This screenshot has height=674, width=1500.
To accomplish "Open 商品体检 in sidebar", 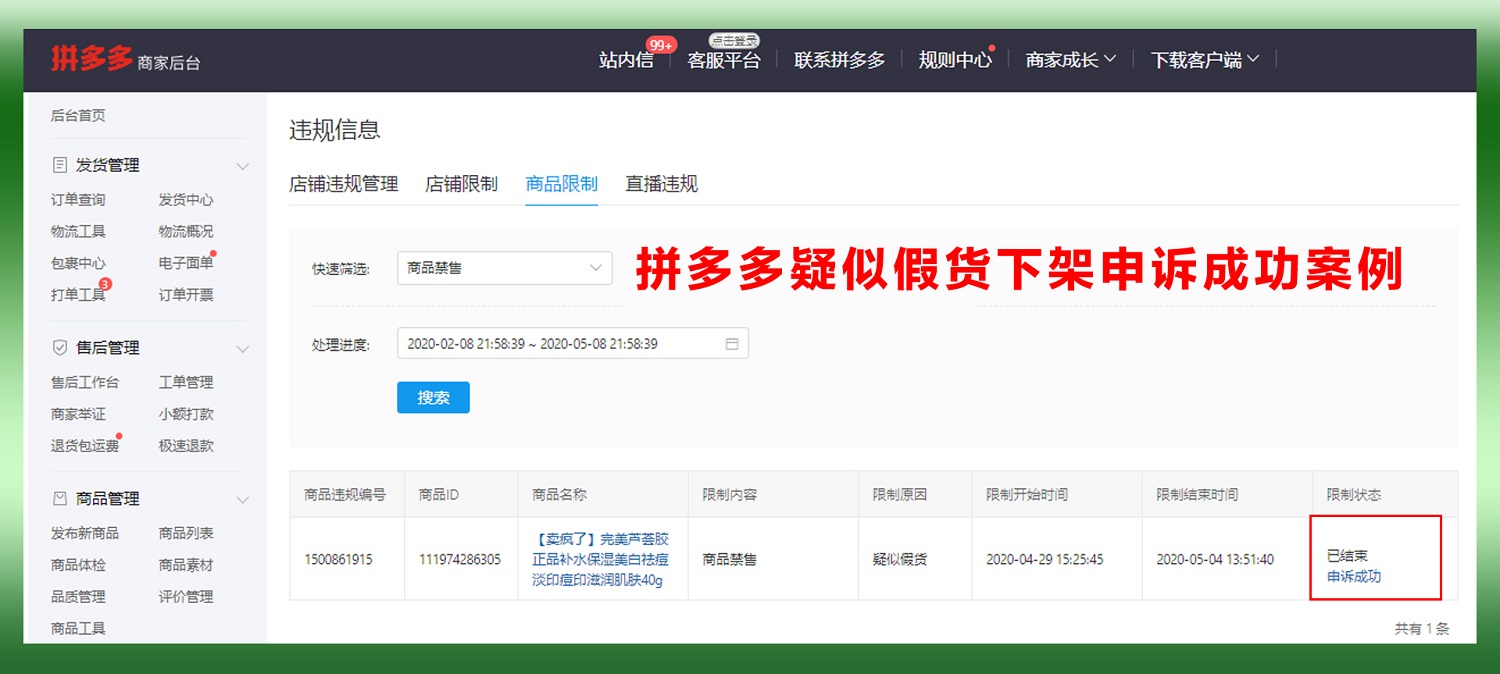I will point(78,565).
